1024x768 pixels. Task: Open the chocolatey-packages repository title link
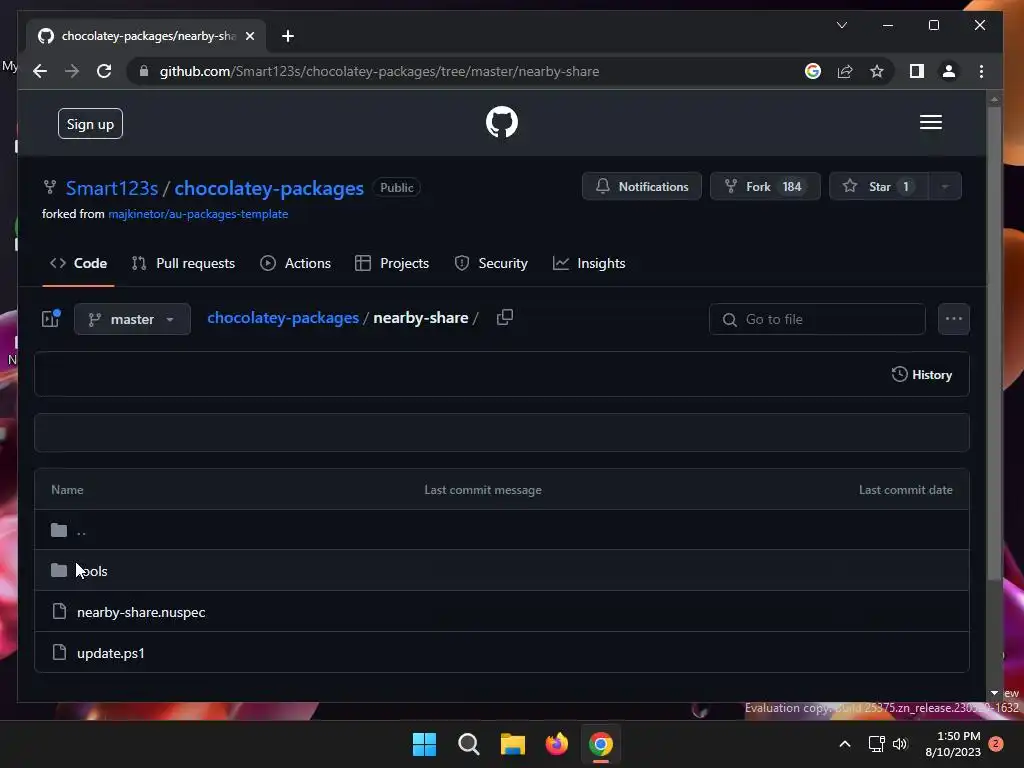click(269, 188)
